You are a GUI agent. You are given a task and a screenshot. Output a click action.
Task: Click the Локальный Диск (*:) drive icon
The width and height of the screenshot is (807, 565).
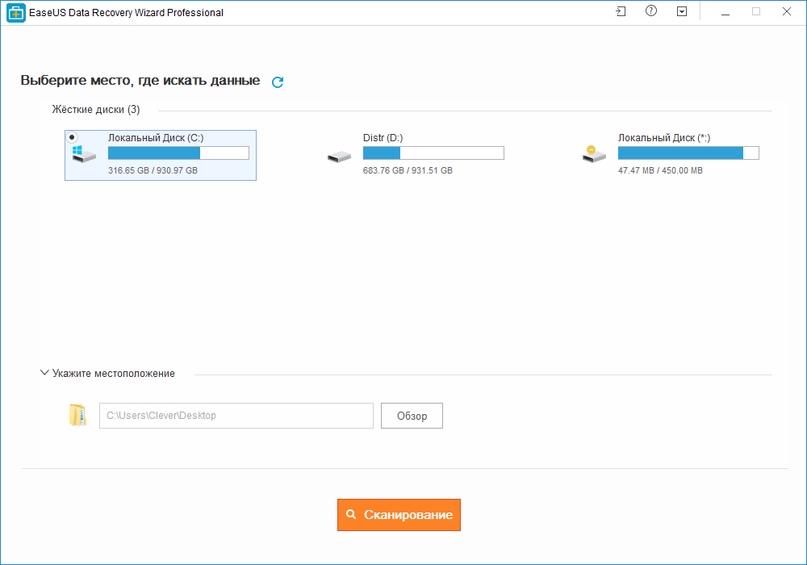pos(594,154)
